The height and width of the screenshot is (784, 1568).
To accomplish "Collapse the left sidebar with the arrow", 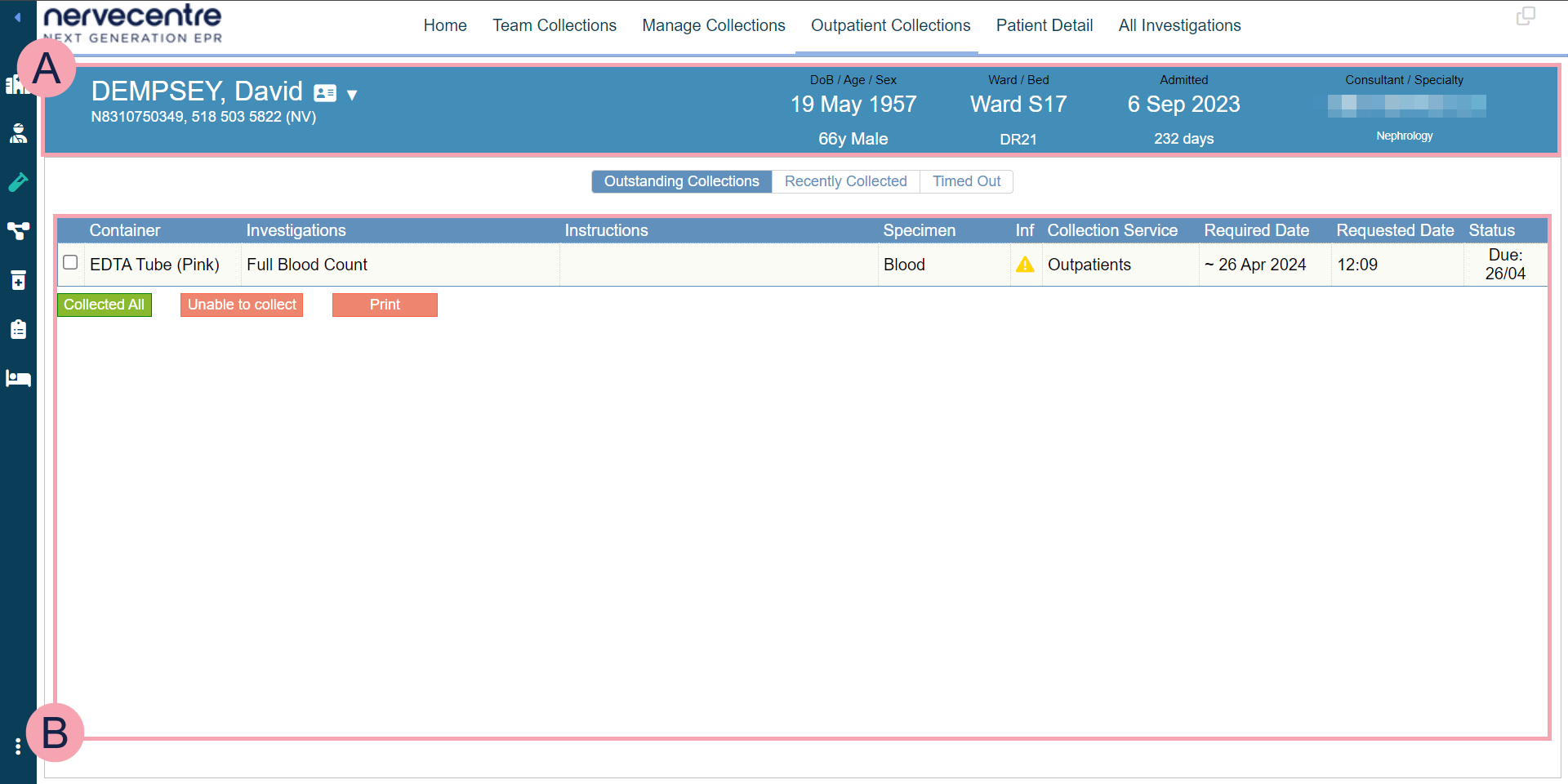I will click(x=17, y=16).
